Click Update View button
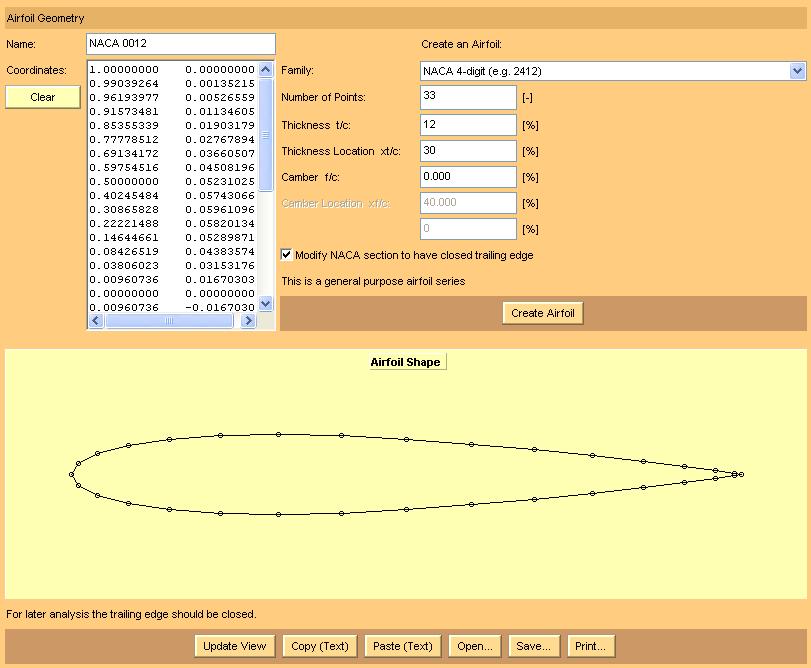811x668 pixels. pos(234,646)
